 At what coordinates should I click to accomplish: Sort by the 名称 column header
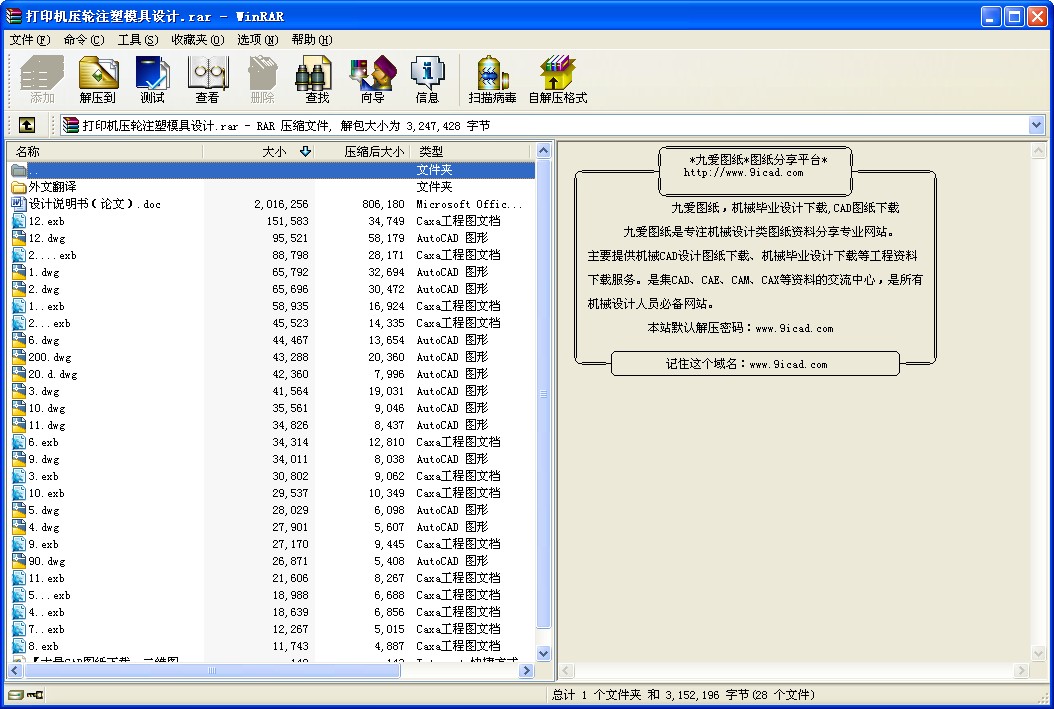click(106, 151)
